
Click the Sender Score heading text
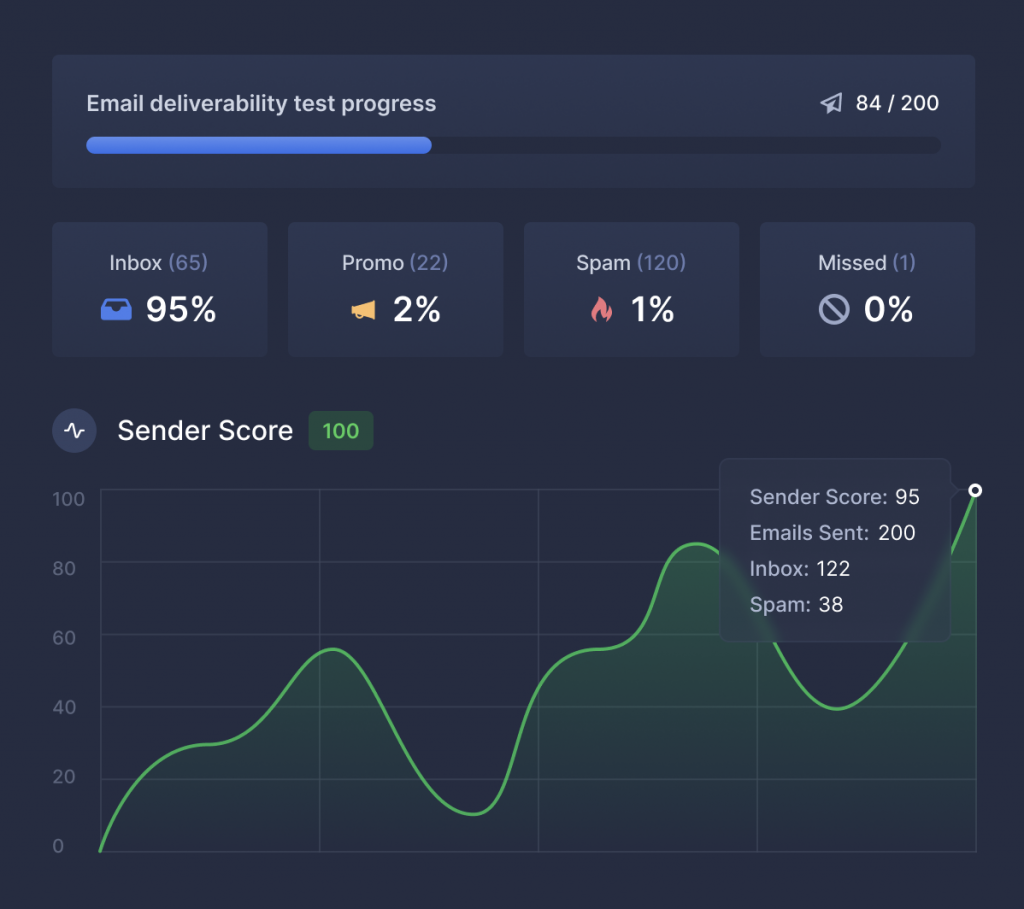(x=205, y=431)
